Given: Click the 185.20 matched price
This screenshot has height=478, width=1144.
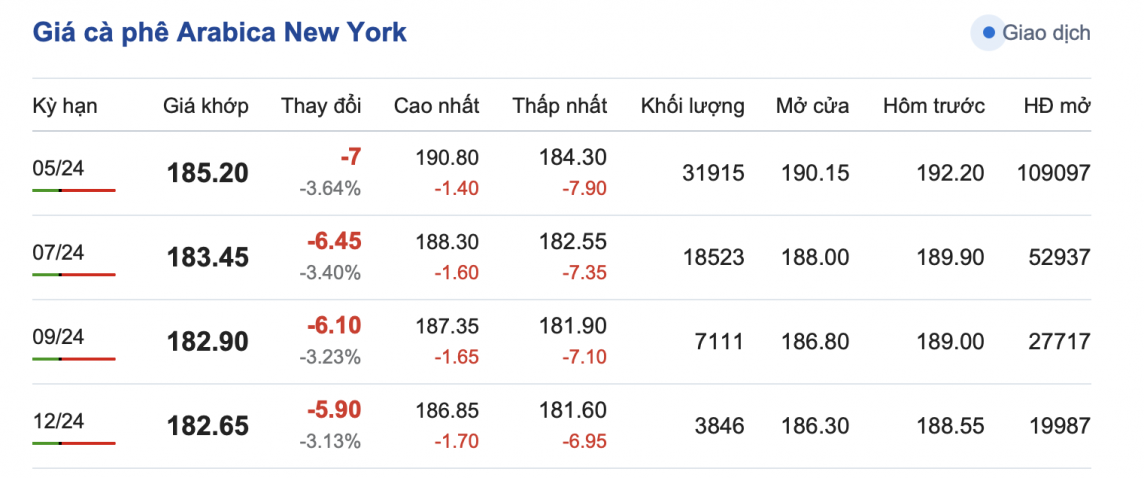Looking at the screenshot, I should tap(207, 174).
